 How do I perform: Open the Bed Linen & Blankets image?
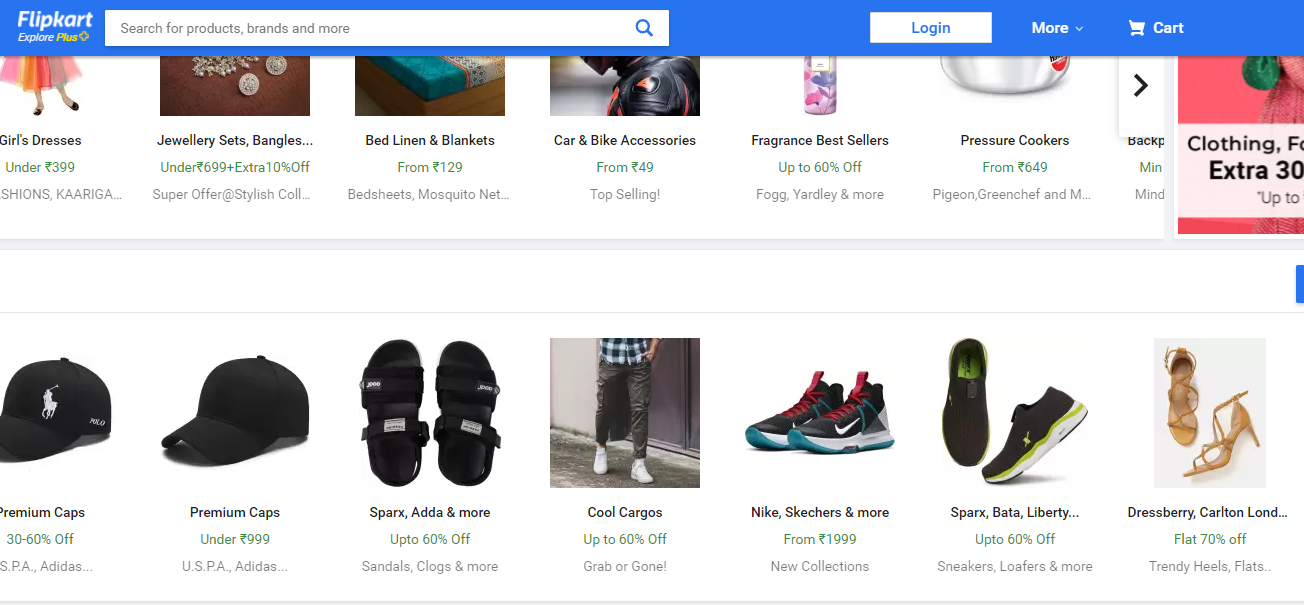(x=430, y=86)
